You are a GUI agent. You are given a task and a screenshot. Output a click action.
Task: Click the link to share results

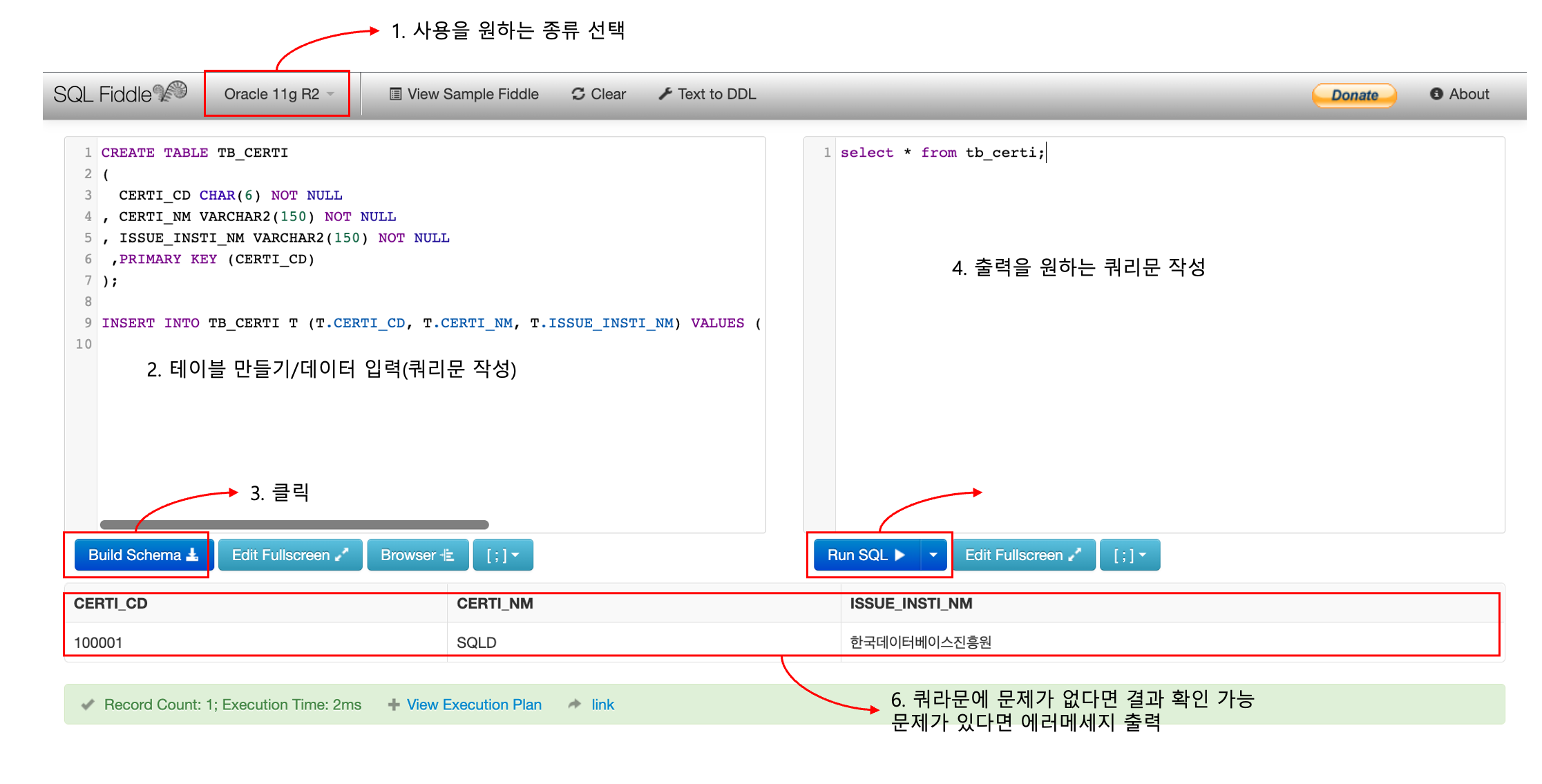(602, 705)
